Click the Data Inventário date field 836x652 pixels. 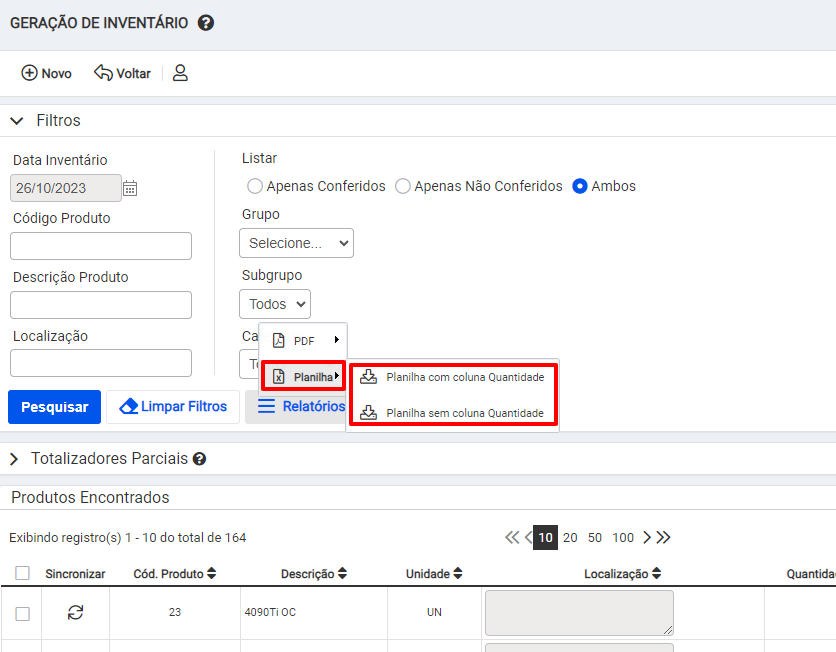tap(66, 188)
